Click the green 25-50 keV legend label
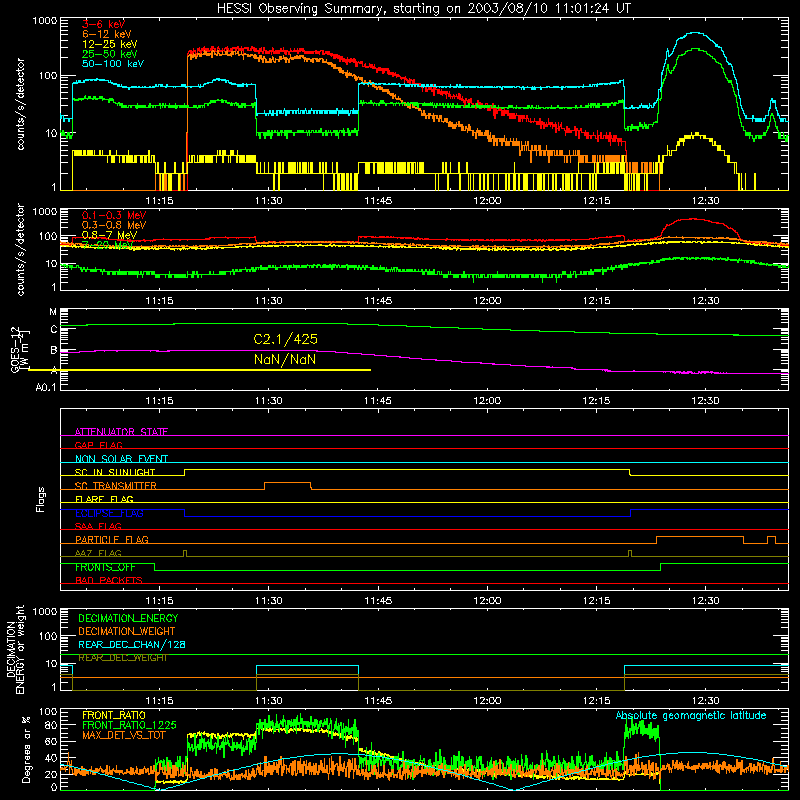Screen dimensions: 800x800 point(110,54)
